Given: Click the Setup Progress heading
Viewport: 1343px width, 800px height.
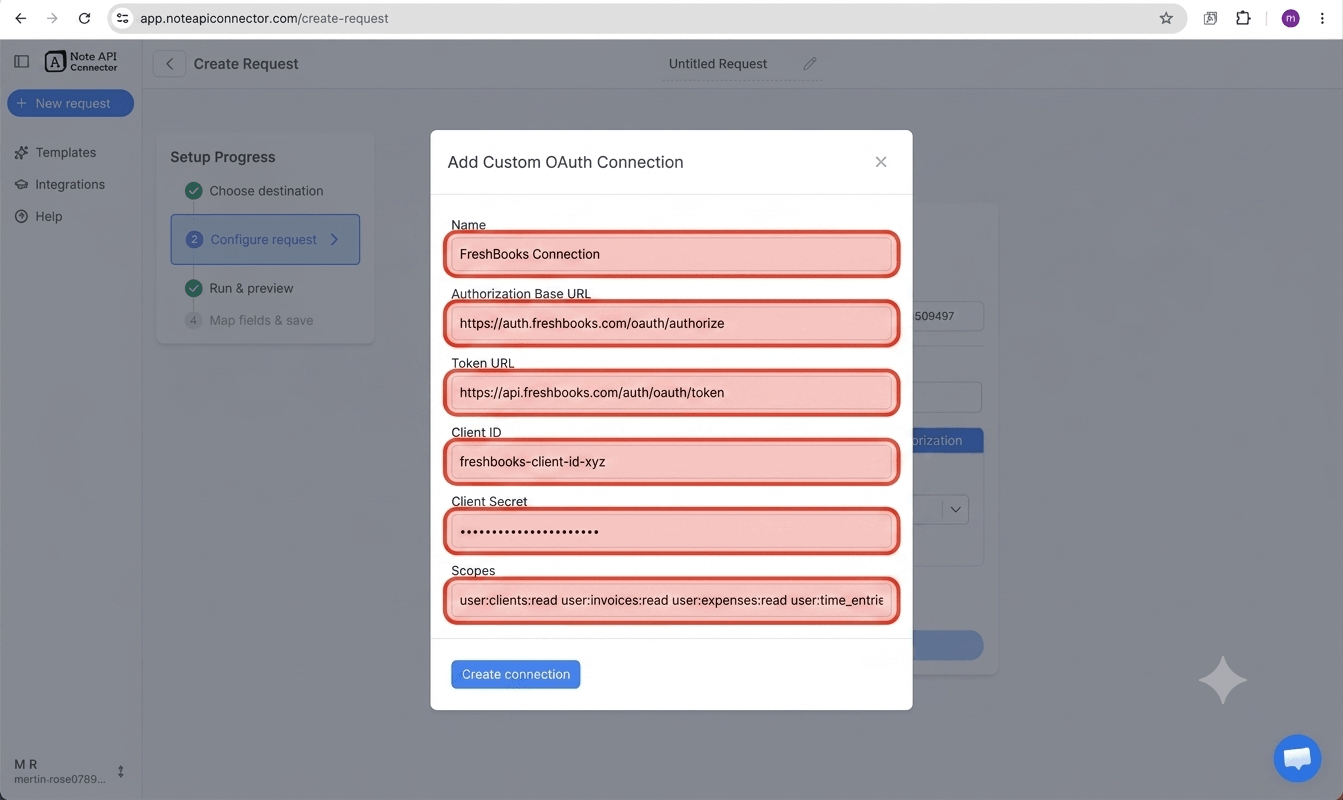Looking at the screenshot, I should (222, 157).
